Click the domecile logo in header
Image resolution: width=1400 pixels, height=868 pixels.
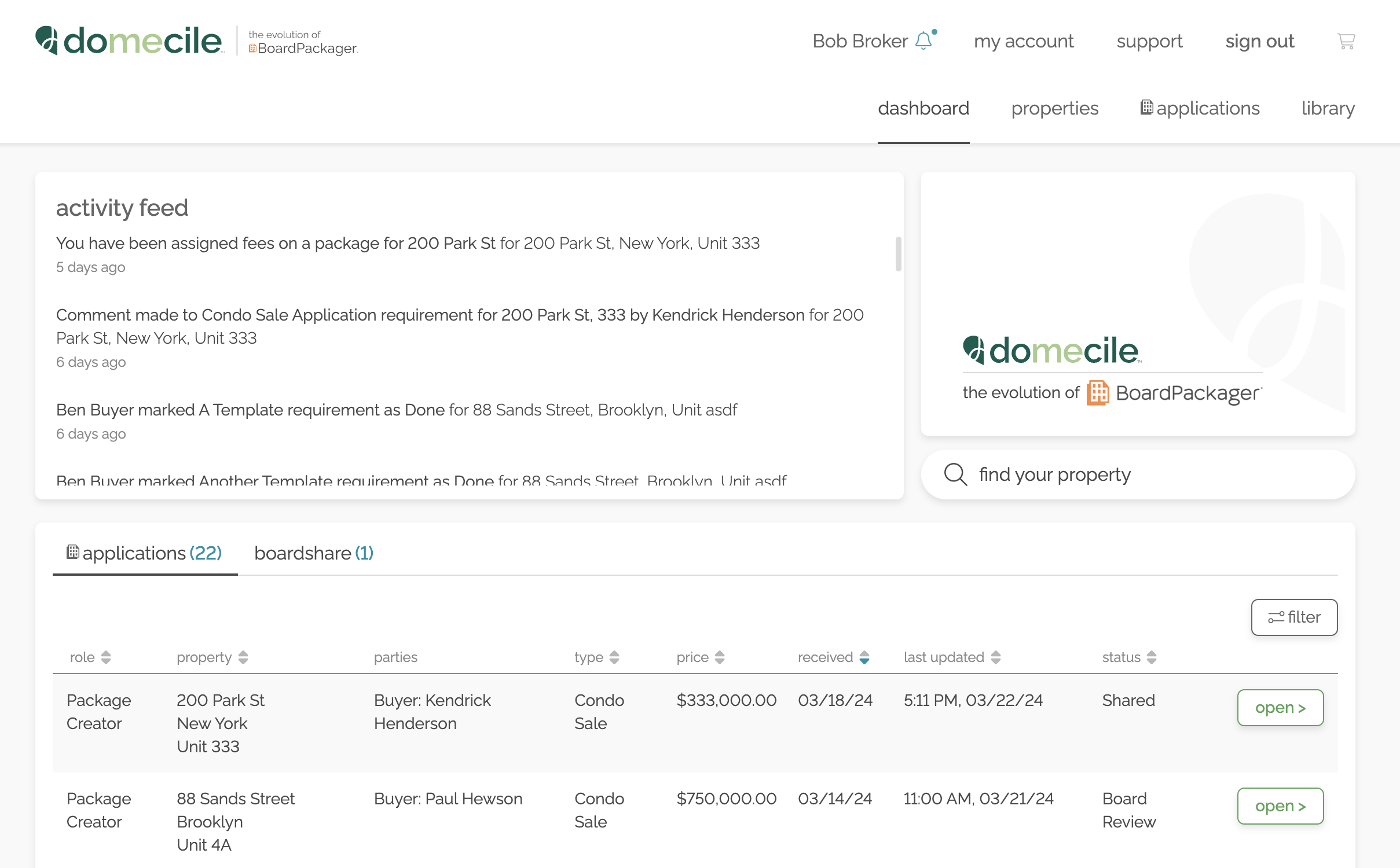tap(129, 41)
